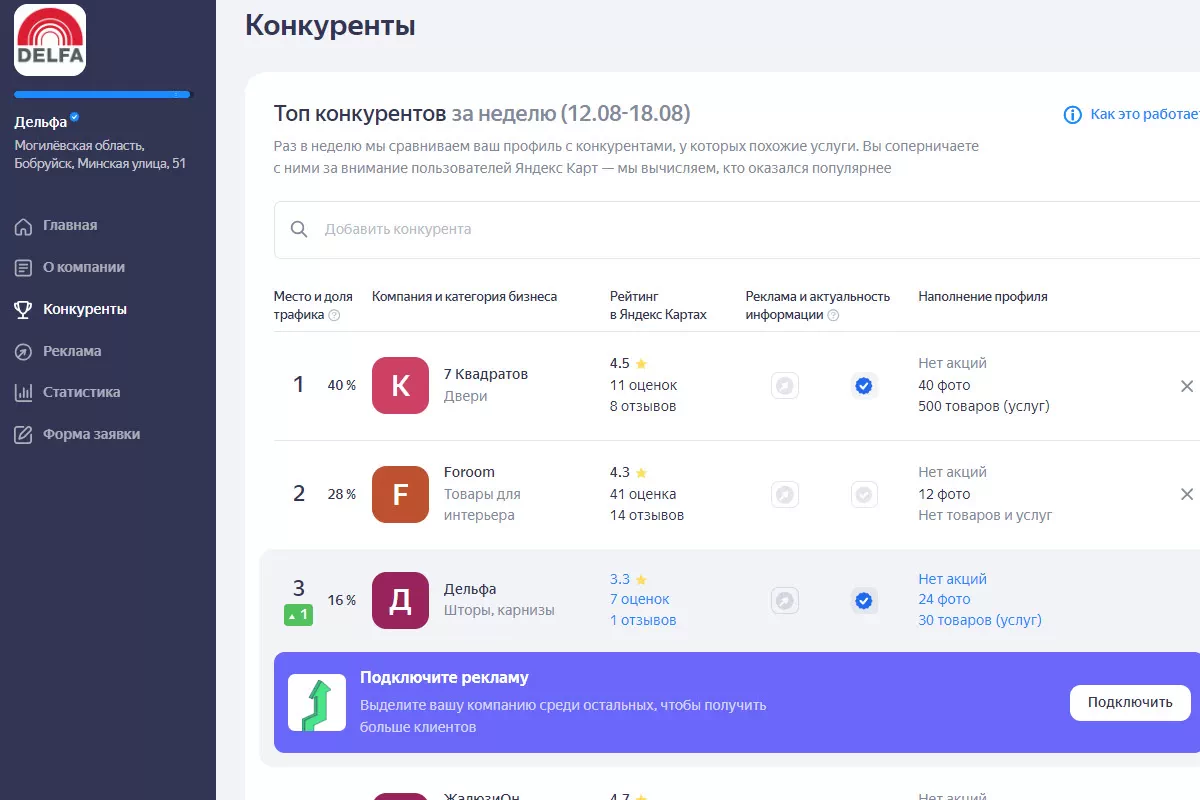
Task: Click the profile completion progress bar
Action: pyautogui.click(x=102, y=95)
